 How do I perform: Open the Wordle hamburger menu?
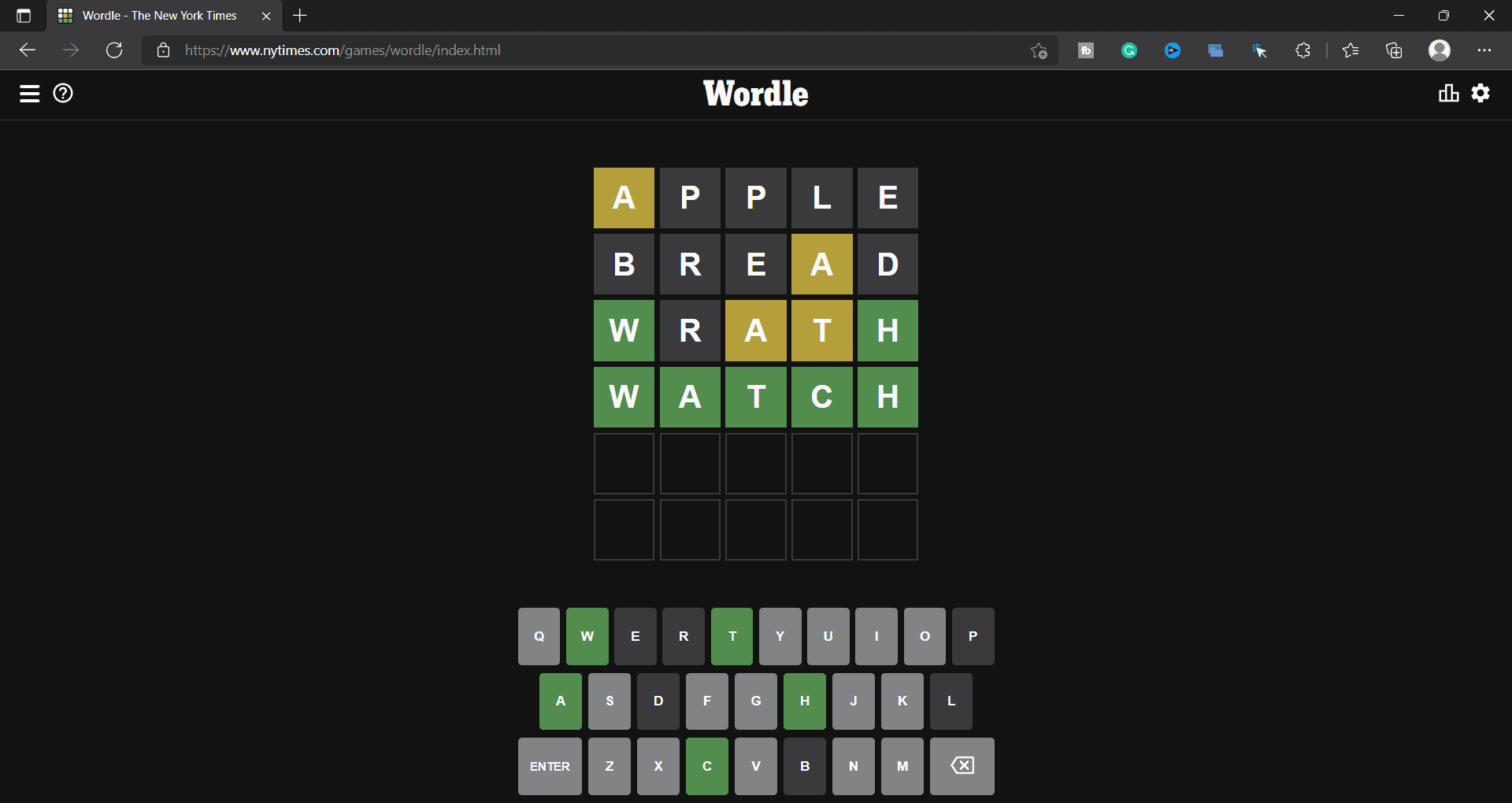click(x=29, y=94)
